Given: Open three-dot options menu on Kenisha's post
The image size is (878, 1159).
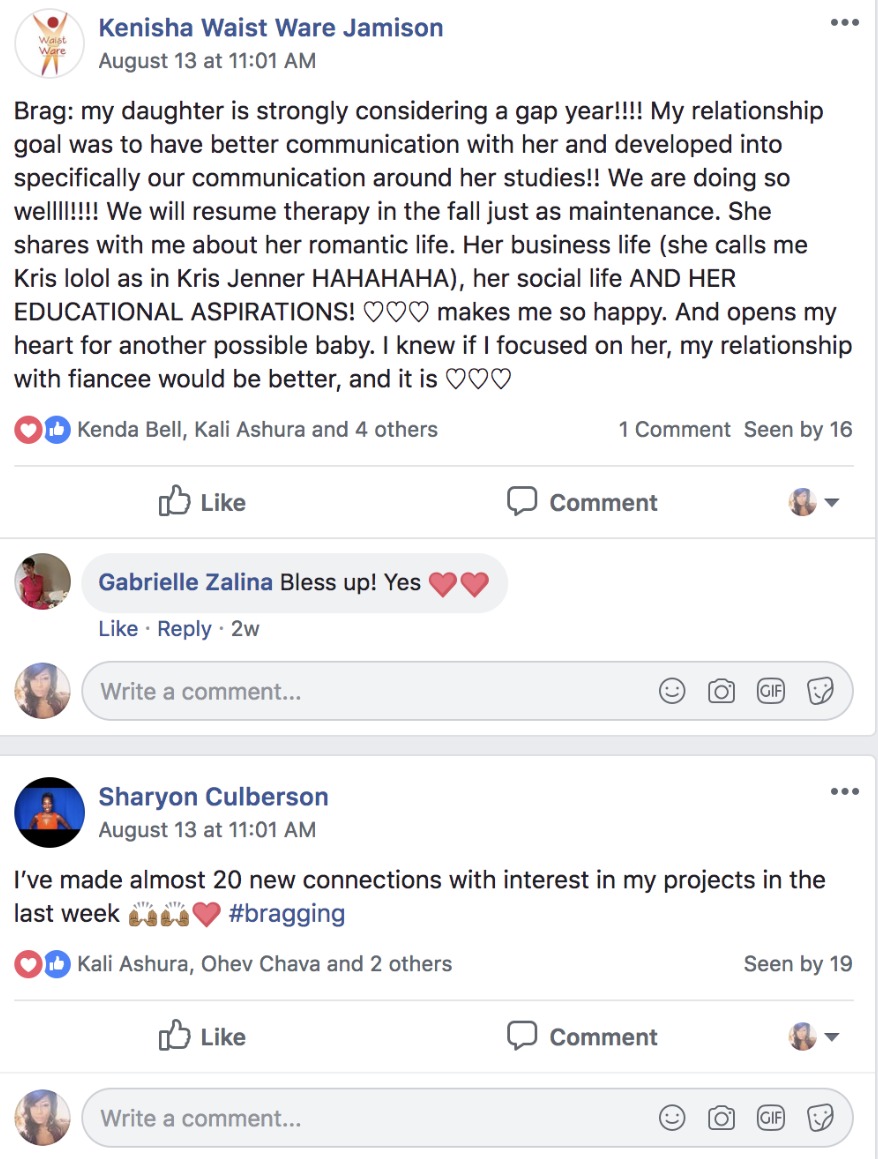Looking at the screenshot, I should pos(844,22).
